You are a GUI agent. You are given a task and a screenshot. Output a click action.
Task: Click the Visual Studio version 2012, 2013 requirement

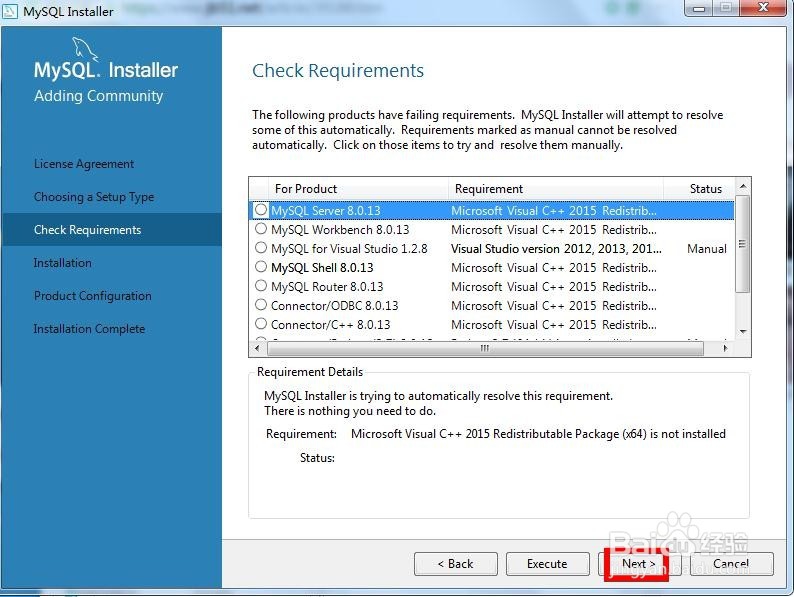pos(556,249)
